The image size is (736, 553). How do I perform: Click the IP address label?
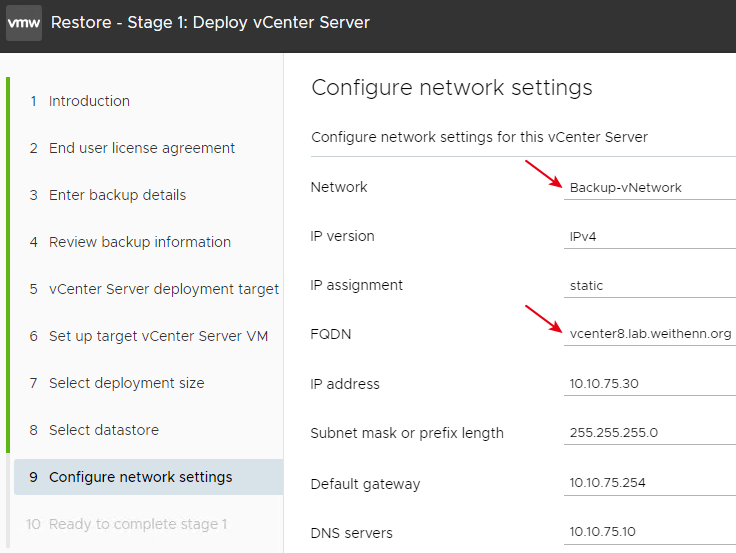pos(345,384)
